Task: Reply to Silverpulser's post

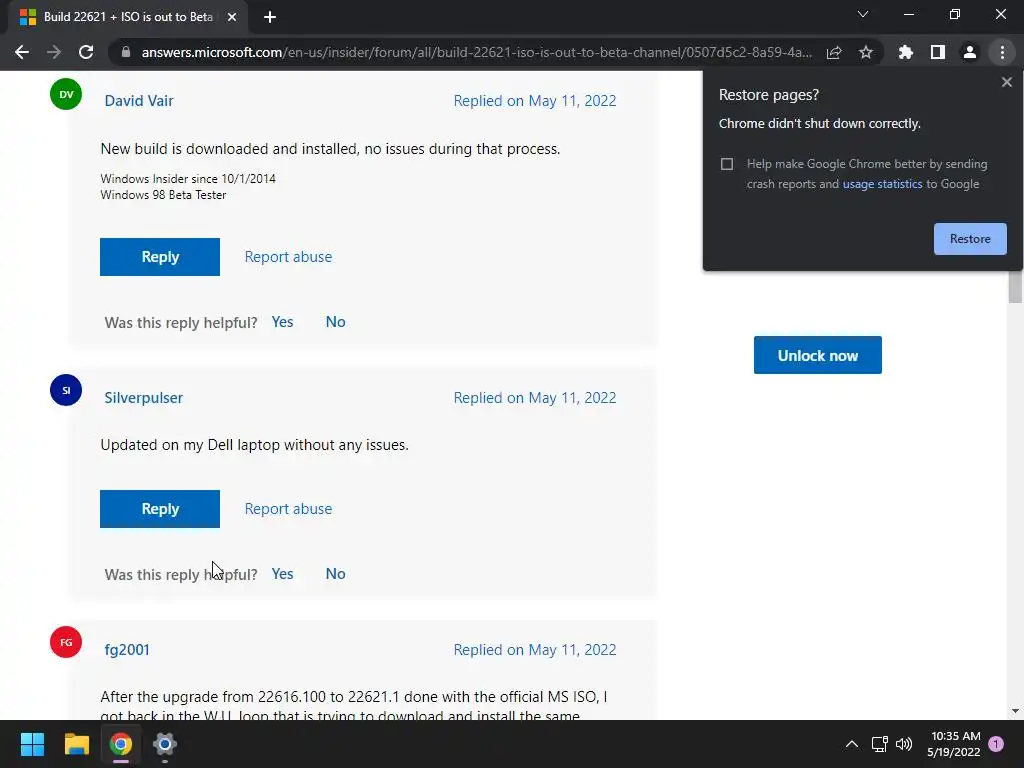Action: 160,509
